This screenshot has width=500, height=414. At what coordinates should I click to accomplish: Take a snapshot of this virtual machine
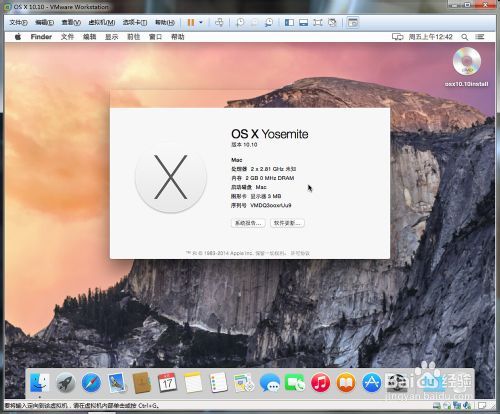click(x=240, y=22)
